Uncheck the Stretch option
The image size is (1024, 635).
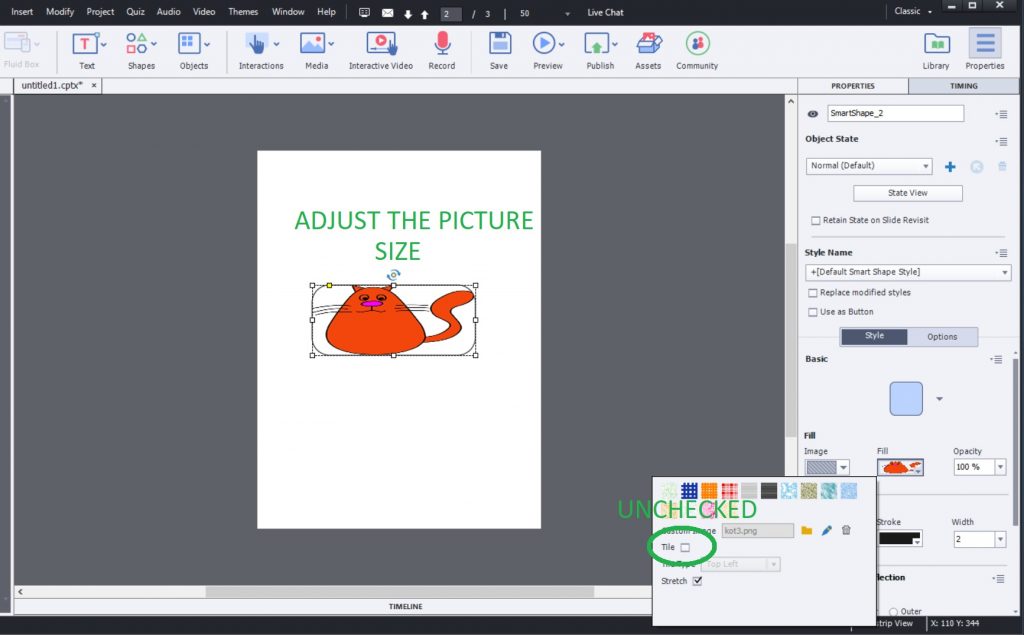697,580
